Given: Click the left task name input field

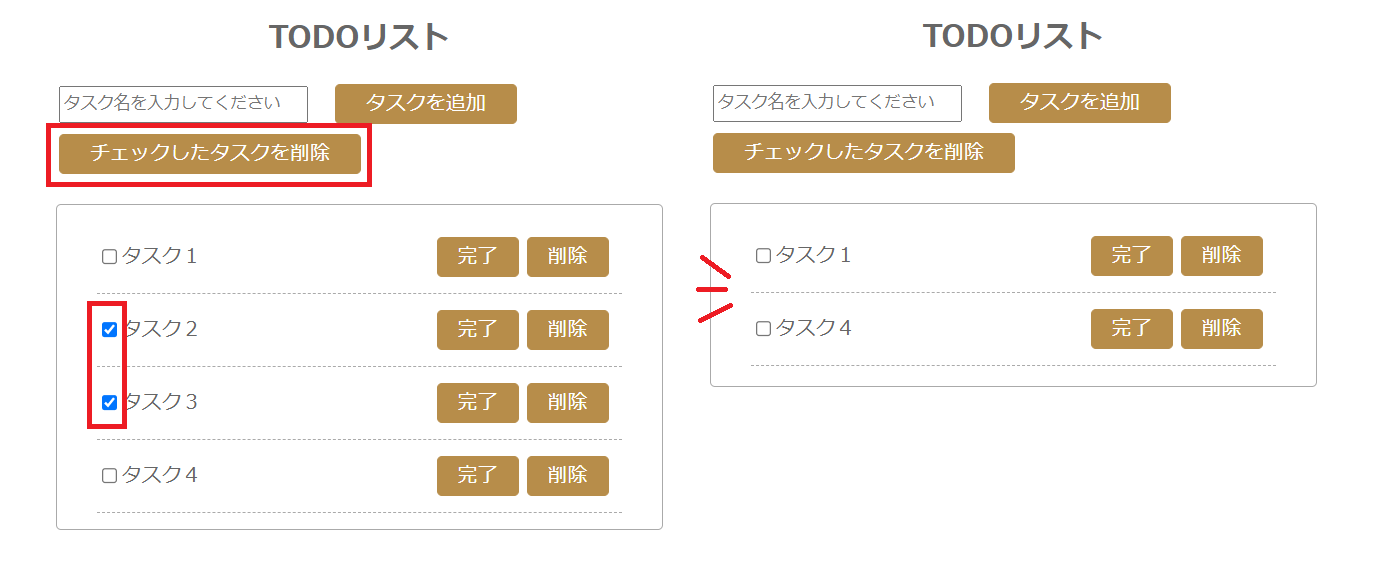Looking at the screenshot, I should tap(183, 103).
